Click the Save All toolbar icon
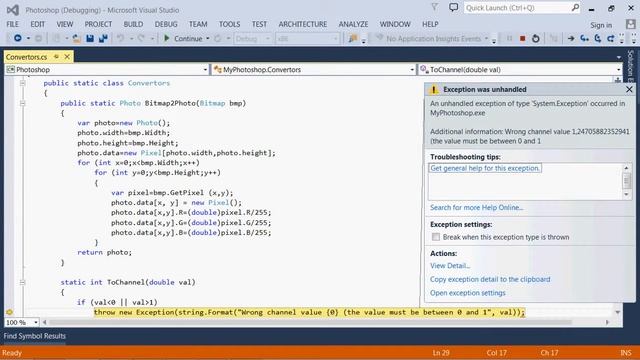This screenshot has height=360, width=640. 103,38
